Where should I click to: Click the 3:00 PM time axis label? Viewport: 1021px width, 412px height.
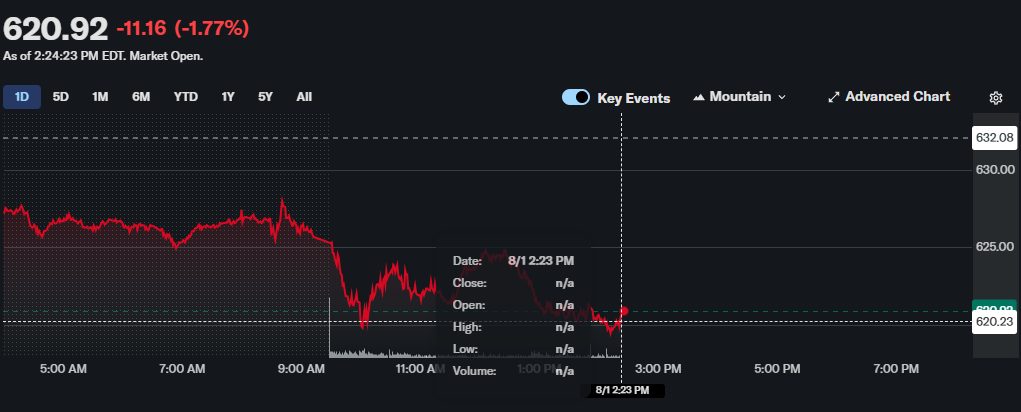click(658, 369)
